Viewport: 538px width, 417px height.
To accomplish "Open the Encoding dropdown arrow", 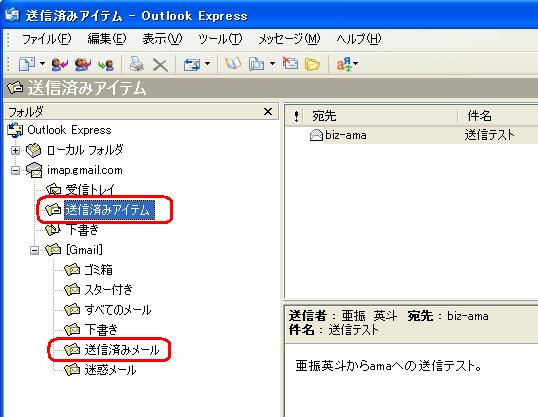I will (355, 63).
